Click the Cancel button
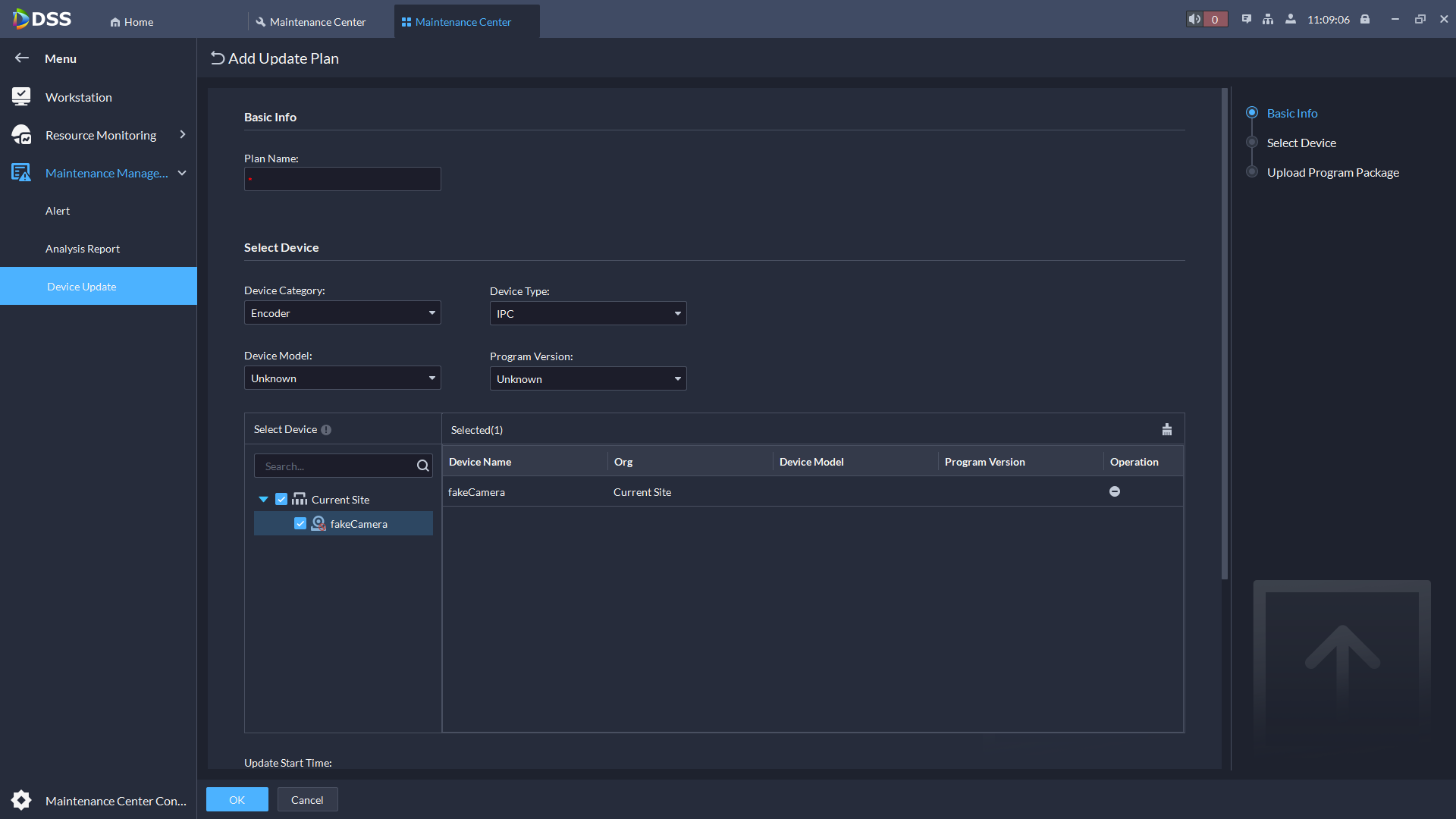 pyautogui.click(x=307, y=800)
